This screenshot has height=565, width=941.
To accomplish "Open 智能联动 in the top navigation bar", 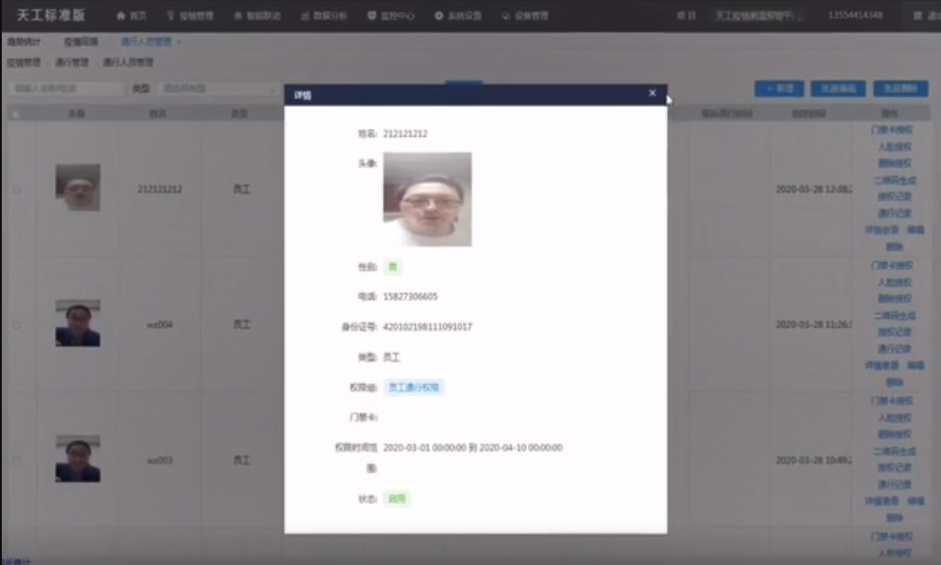I will [257, 16].
